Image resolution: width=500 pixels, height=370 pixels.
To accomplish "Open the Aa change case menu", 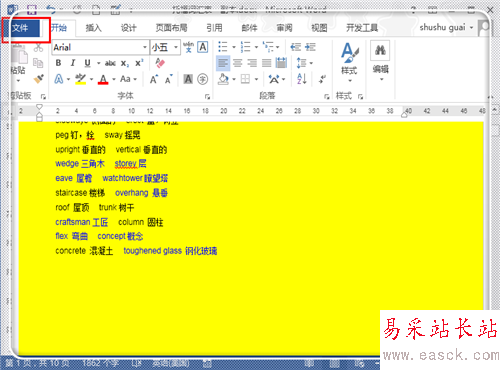I will (128, 79).
